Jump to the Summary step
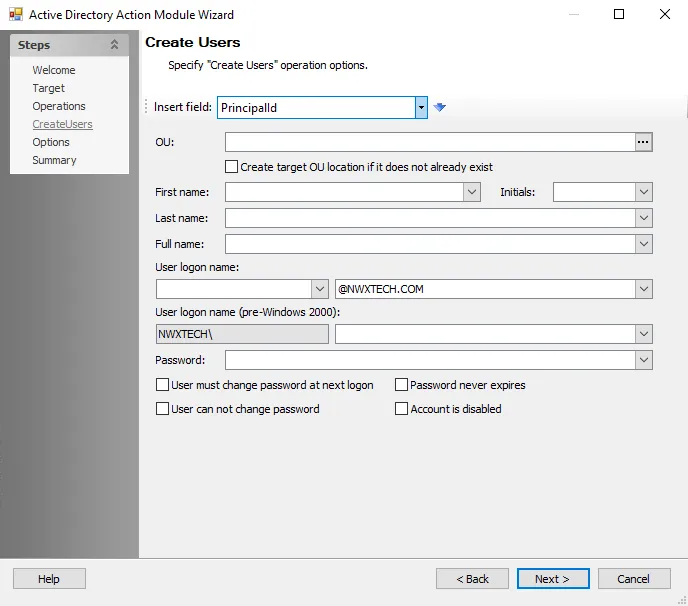688x606 pixels. click(x=54, y=160)
